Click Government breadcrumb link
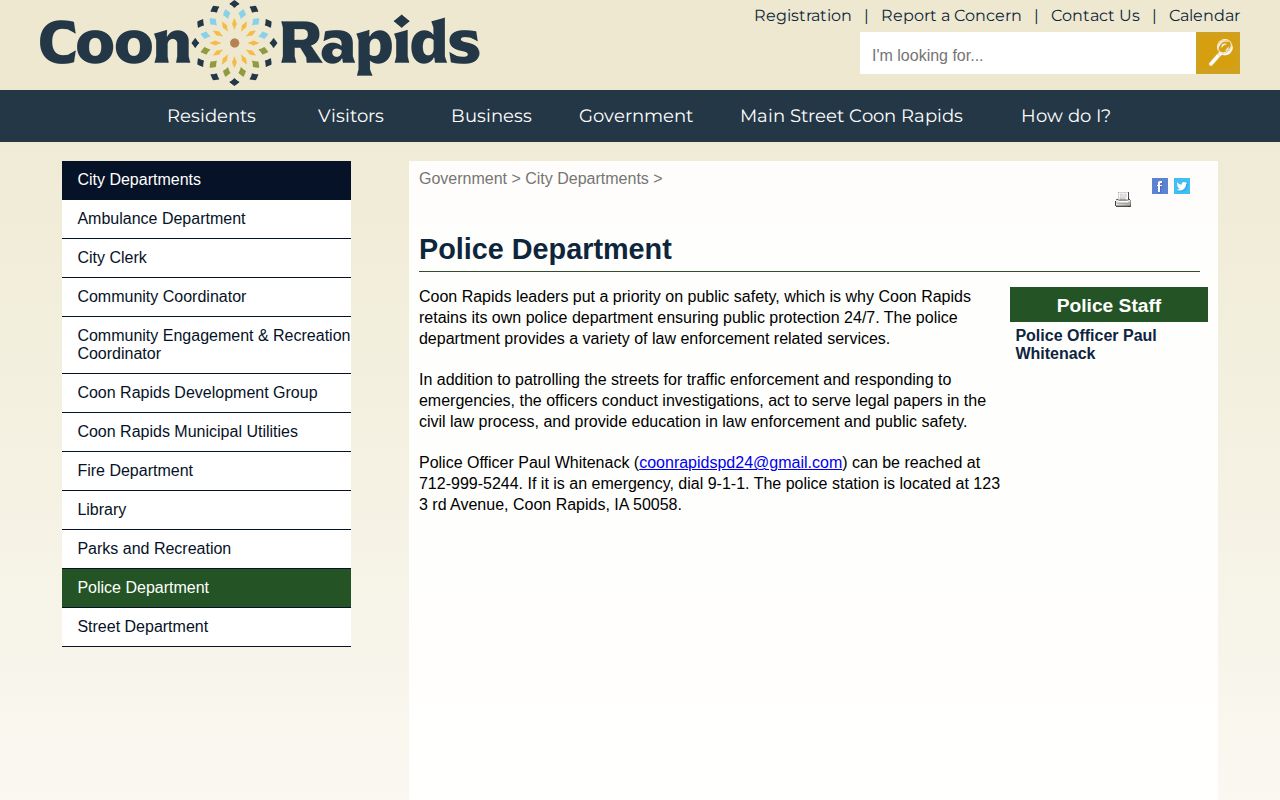The width and height of the screenshot is (1280, 800). pyautogui.click(x=463, y=179)
